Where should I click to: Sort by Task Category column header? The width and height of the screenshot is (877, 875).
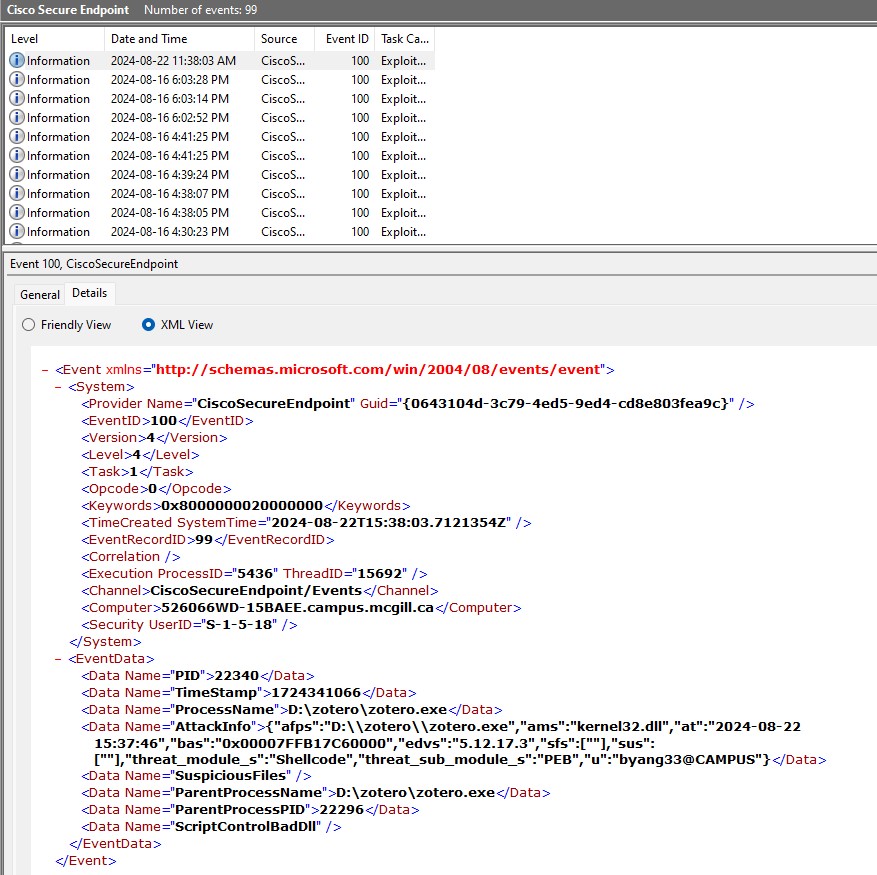tap(404, 39)
